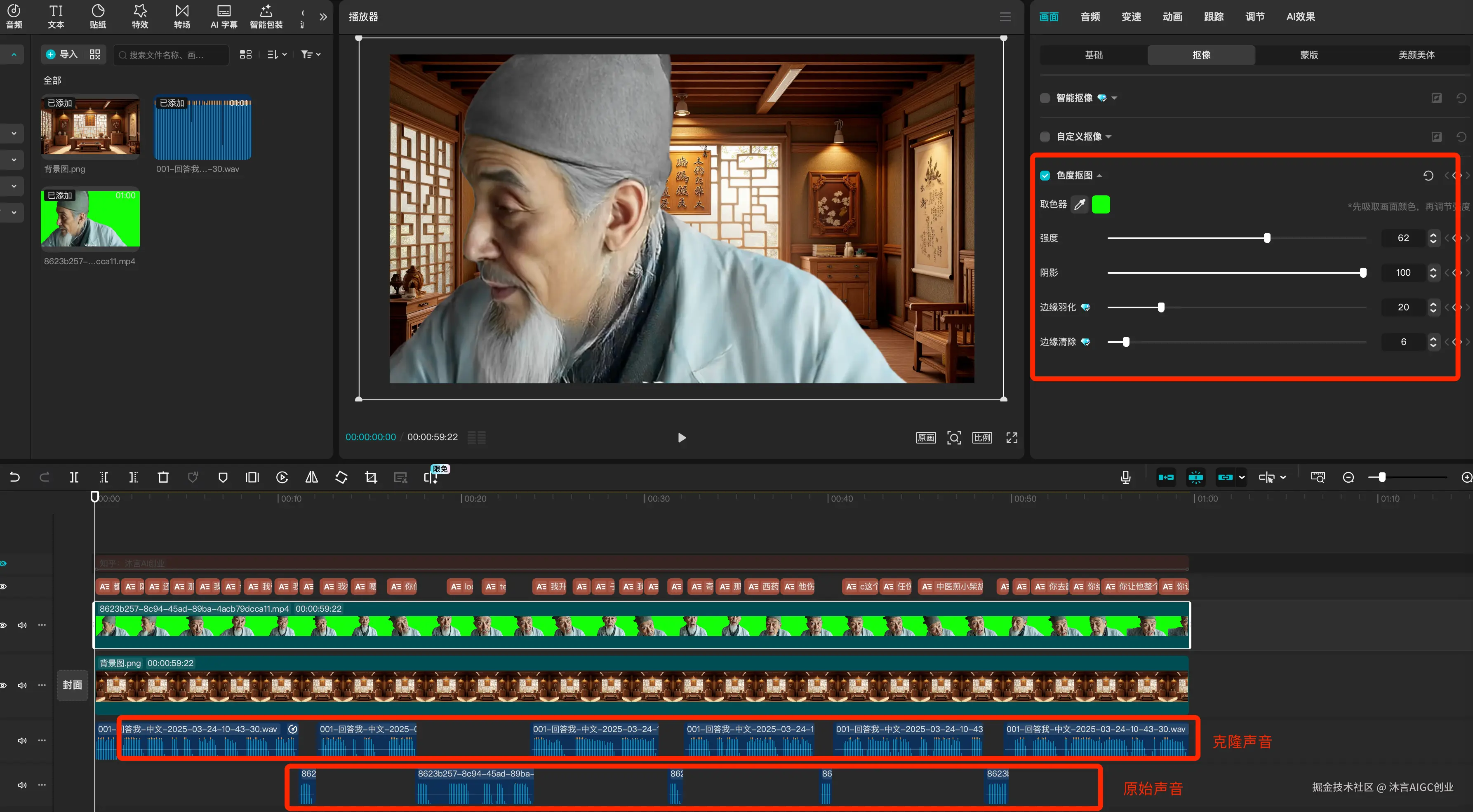Enable the 智能抠像 checkbox
This screenshot has width=1473, height=812.
[1045, 98]
